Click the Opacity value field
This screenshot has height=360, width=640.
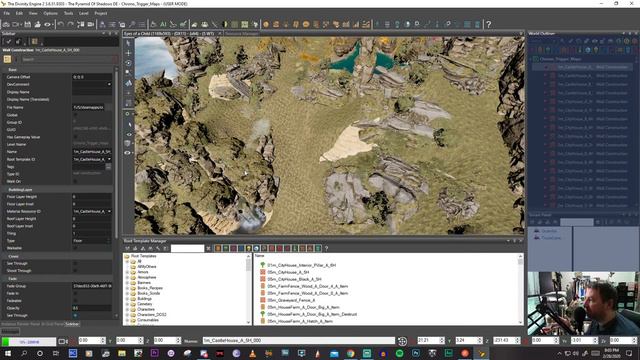(x=92, y=308)
